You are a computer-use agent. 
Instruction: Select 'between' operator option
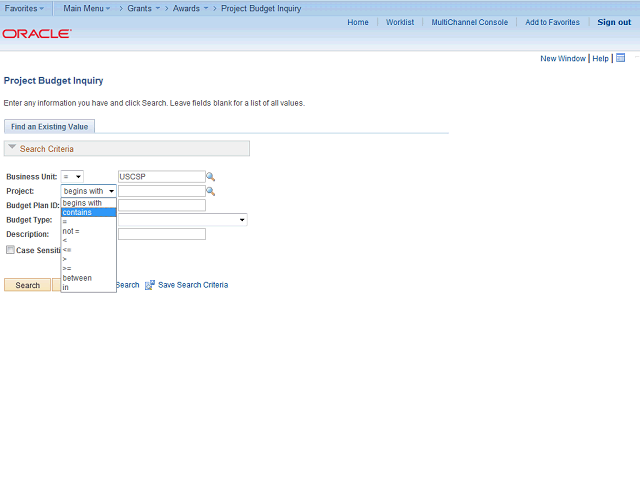point(89,278)
